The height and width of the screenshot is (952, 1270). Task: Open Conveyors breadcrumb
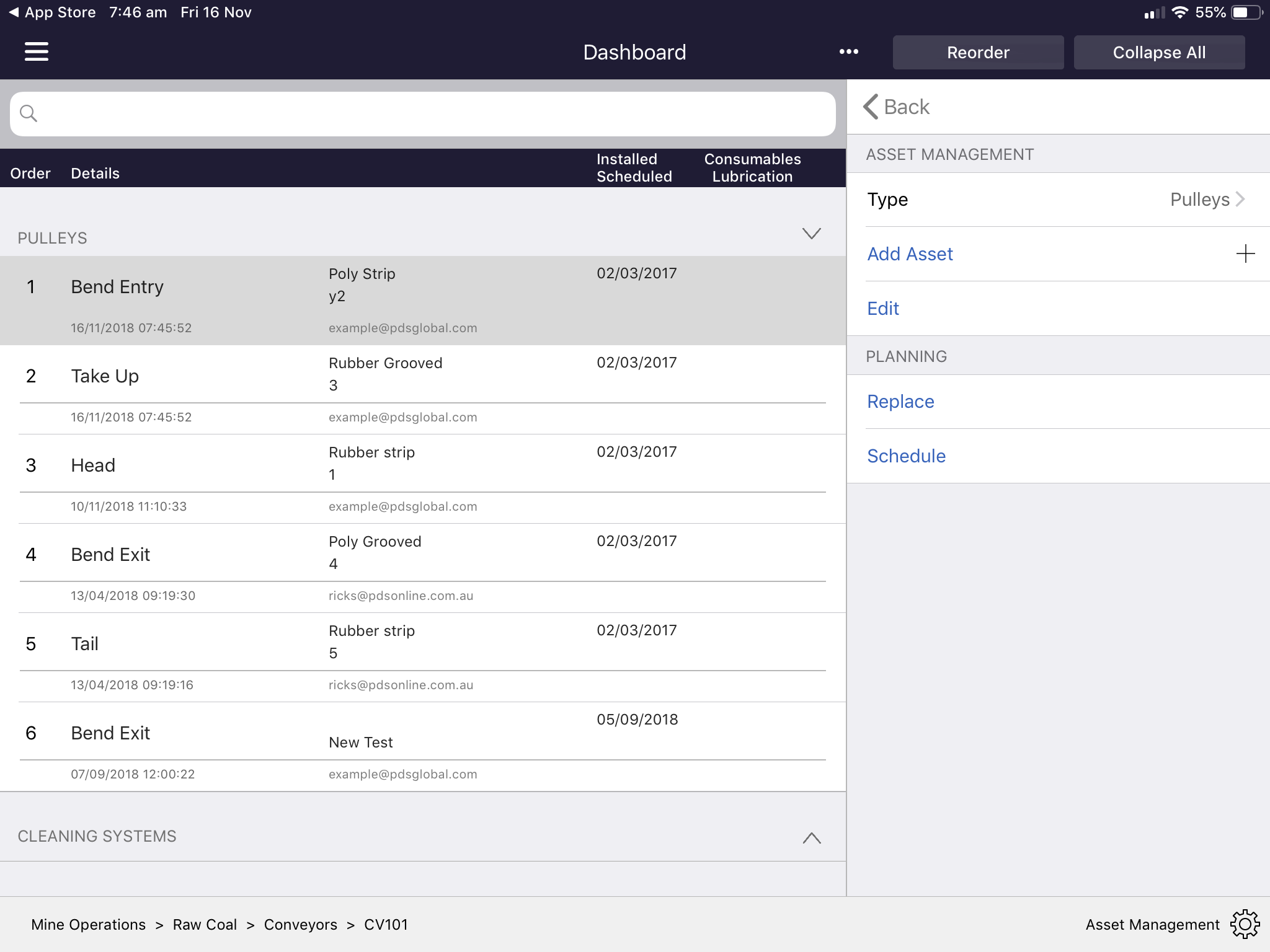click(300, 924)
